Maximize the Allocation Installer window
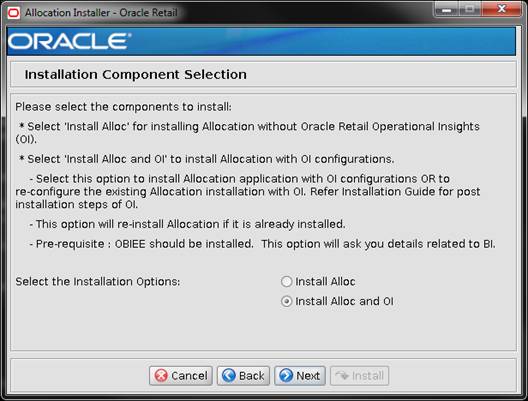Screen dimensions: 528x401 click(x=470, y=10)
